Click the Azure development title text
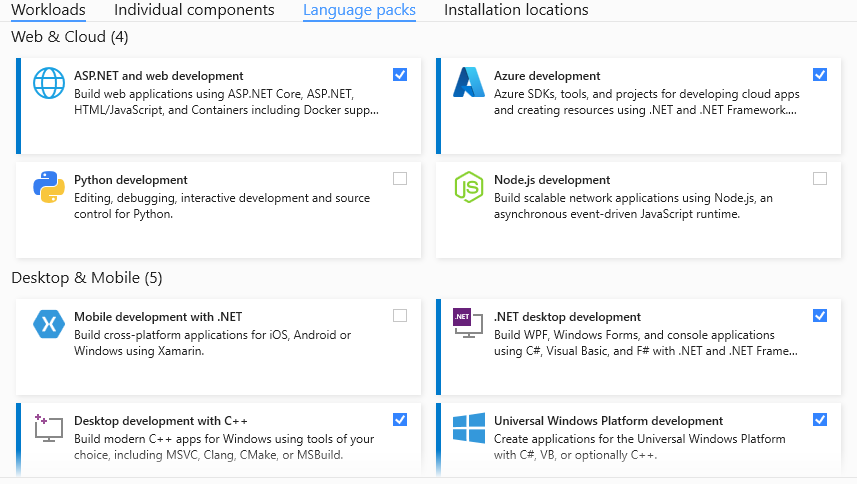Image resolution: width=857 pixels, height=484 pixels. (547, 76)
